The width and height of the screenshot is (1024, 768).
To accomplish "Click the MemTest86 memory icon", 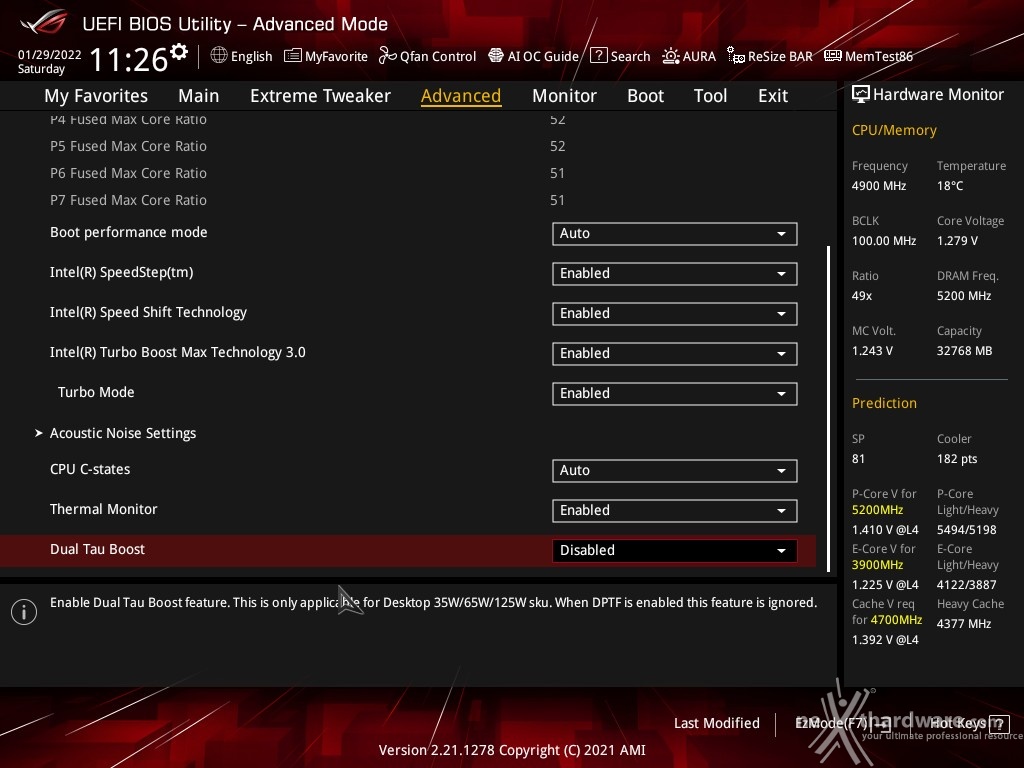I will (x=833, y=56).
